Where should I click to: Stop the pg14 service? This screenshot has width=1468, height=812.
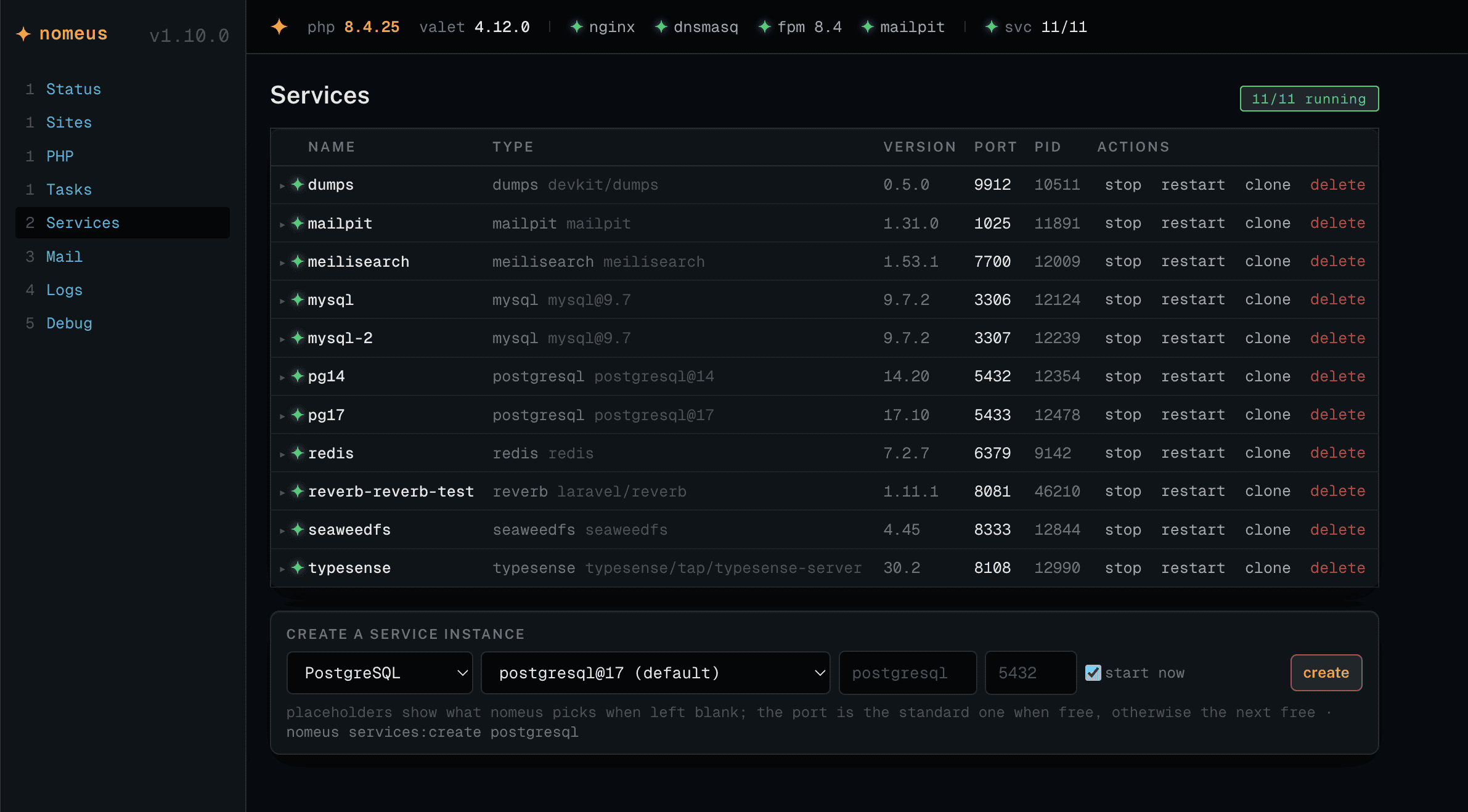pyautogui.click(x=1123, y=376)
